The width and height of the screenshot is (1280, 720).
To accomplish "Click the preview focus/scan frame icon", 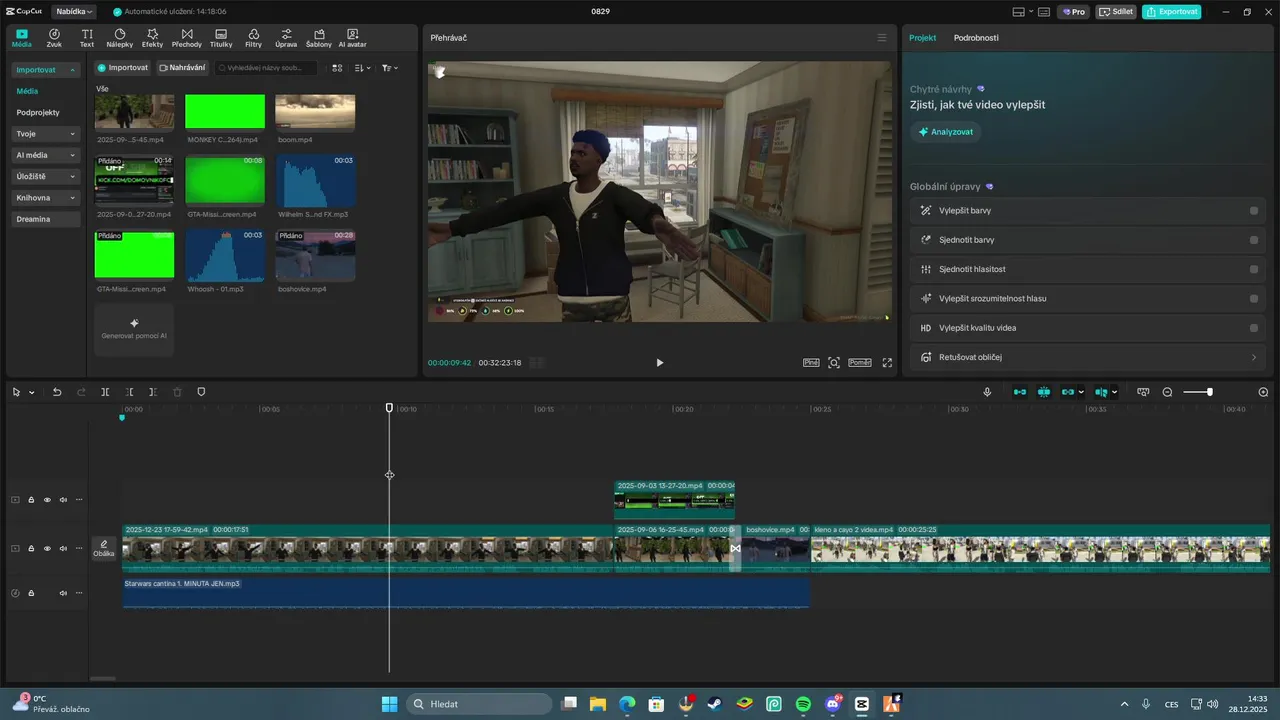I will pyautogui.click(x=834, y=363).
